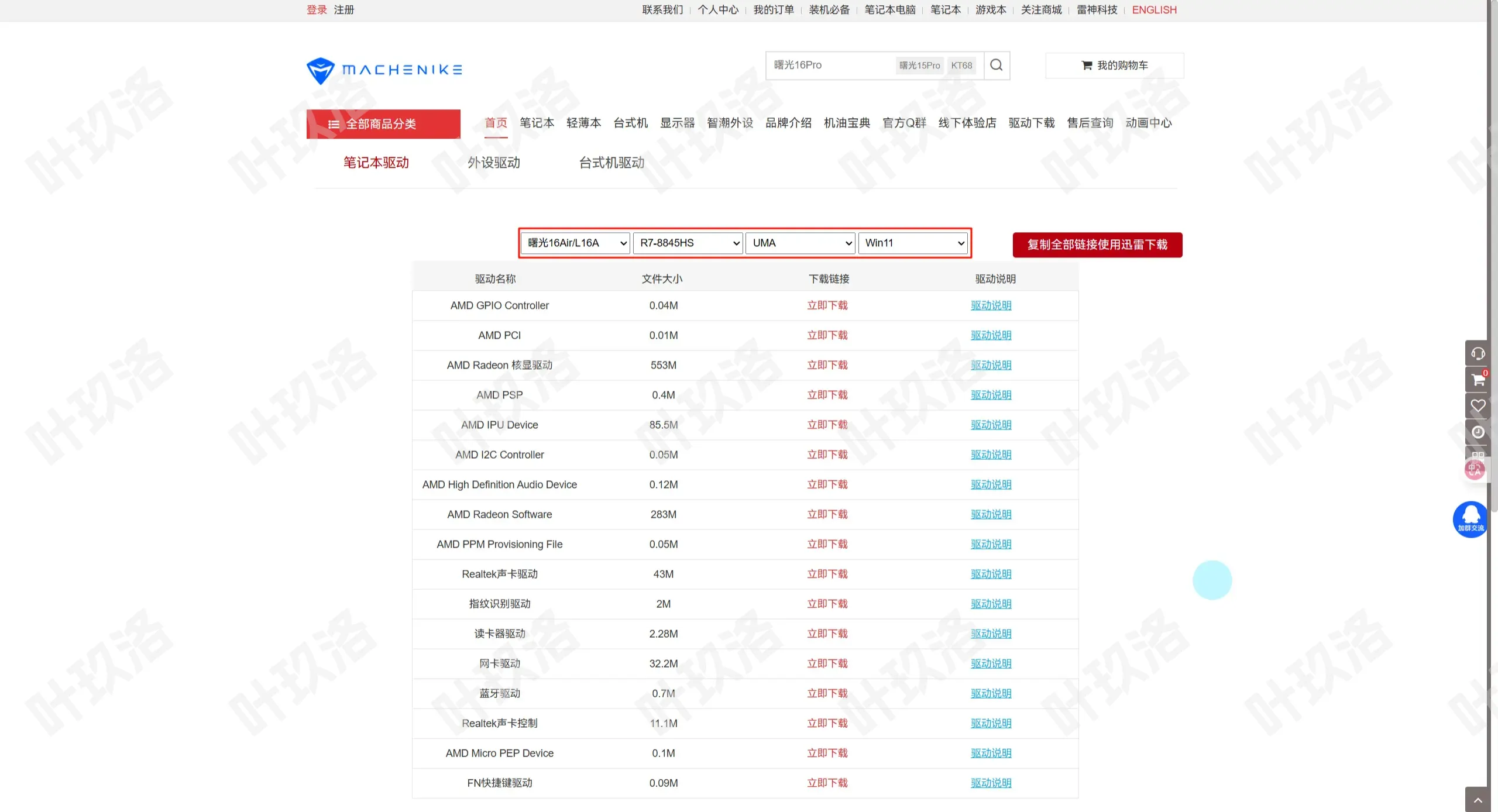1498x812 pixels.
Task: Download AMD GPIO Controller driver
Action: (827, 305)
